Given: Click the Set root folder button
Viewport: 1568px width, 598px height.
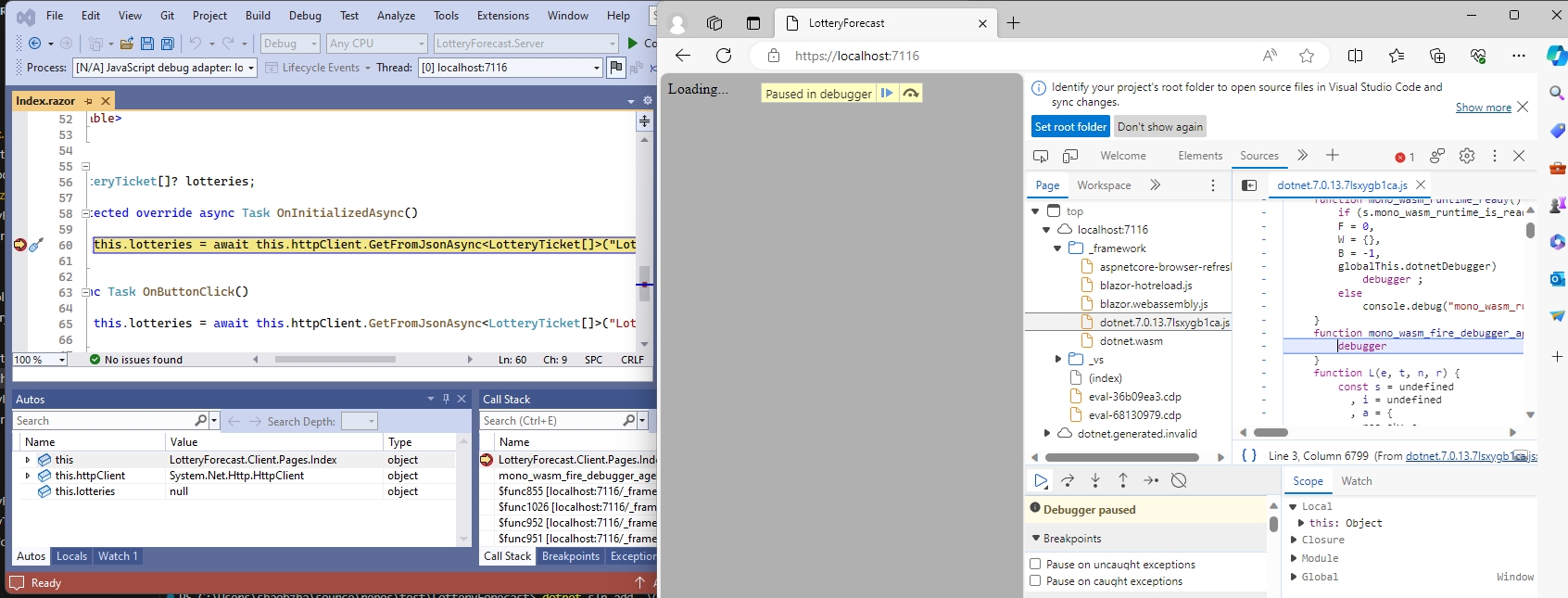Looking at the screenshot, I should click(1070, 127).
